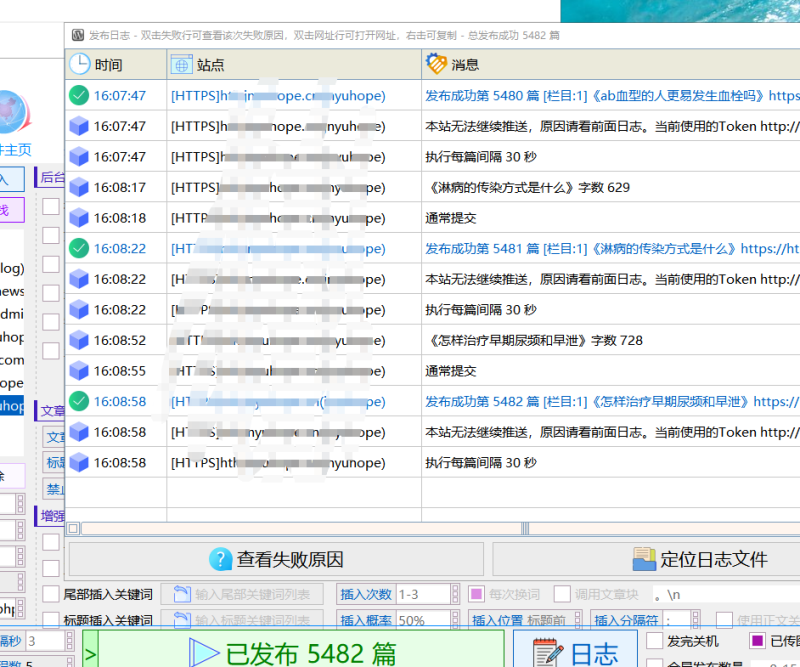The height and width of the screenshot is (667, 800).
Task: Enable the 标题插入关键词 checkbox
Action: point(51,620)
